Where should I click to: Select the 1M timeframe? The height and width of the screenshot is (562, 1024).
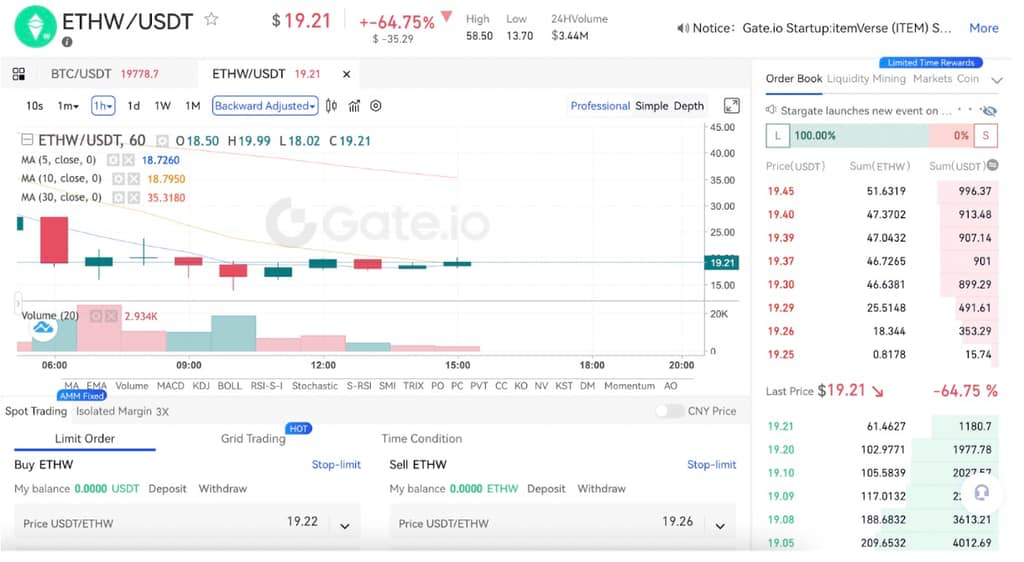tap(193, 106)
